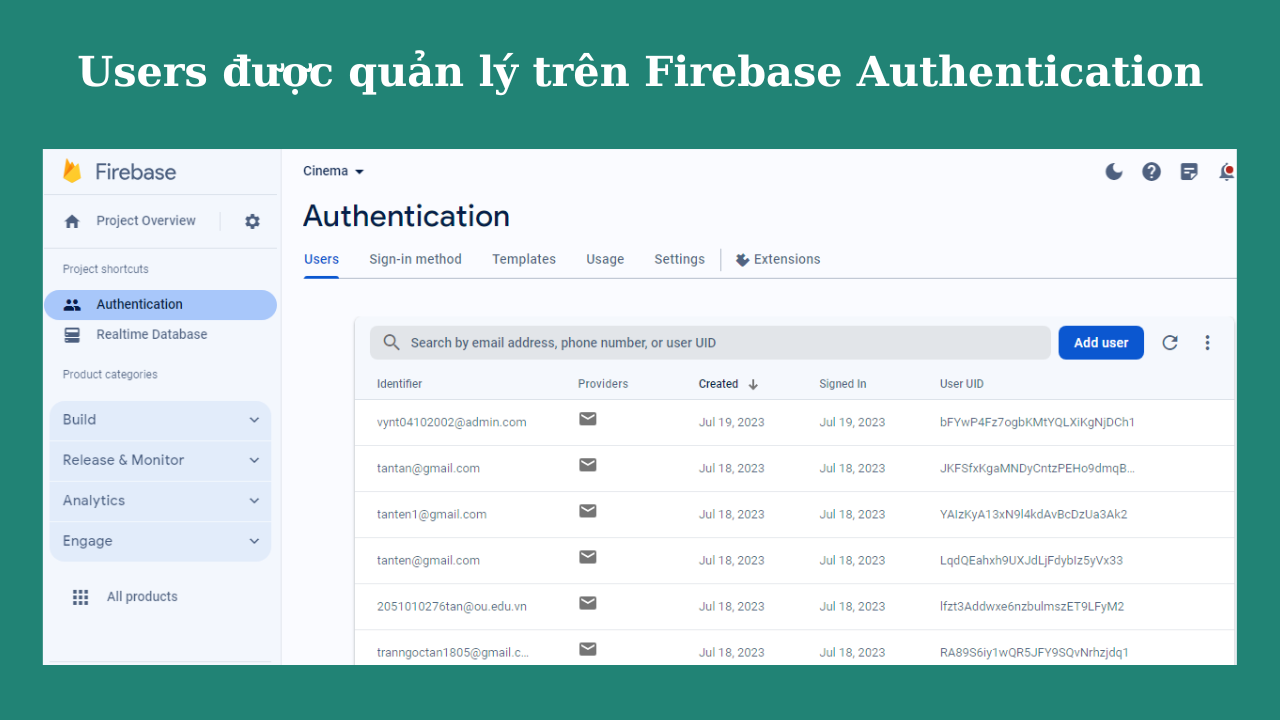Screen dimensions: 1280x720
Task: Click the Authentication people icon
Action: (72, 305)
